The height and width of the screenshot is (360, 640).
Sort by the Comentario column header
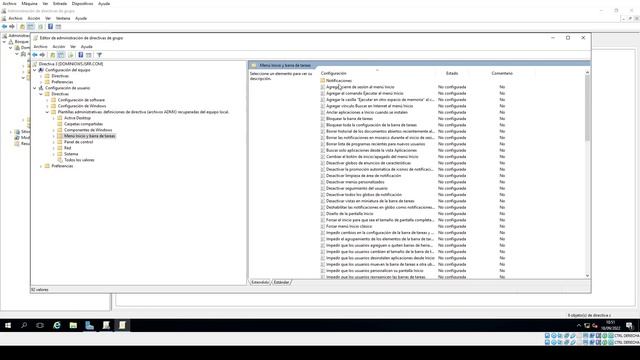pos(502,73)
